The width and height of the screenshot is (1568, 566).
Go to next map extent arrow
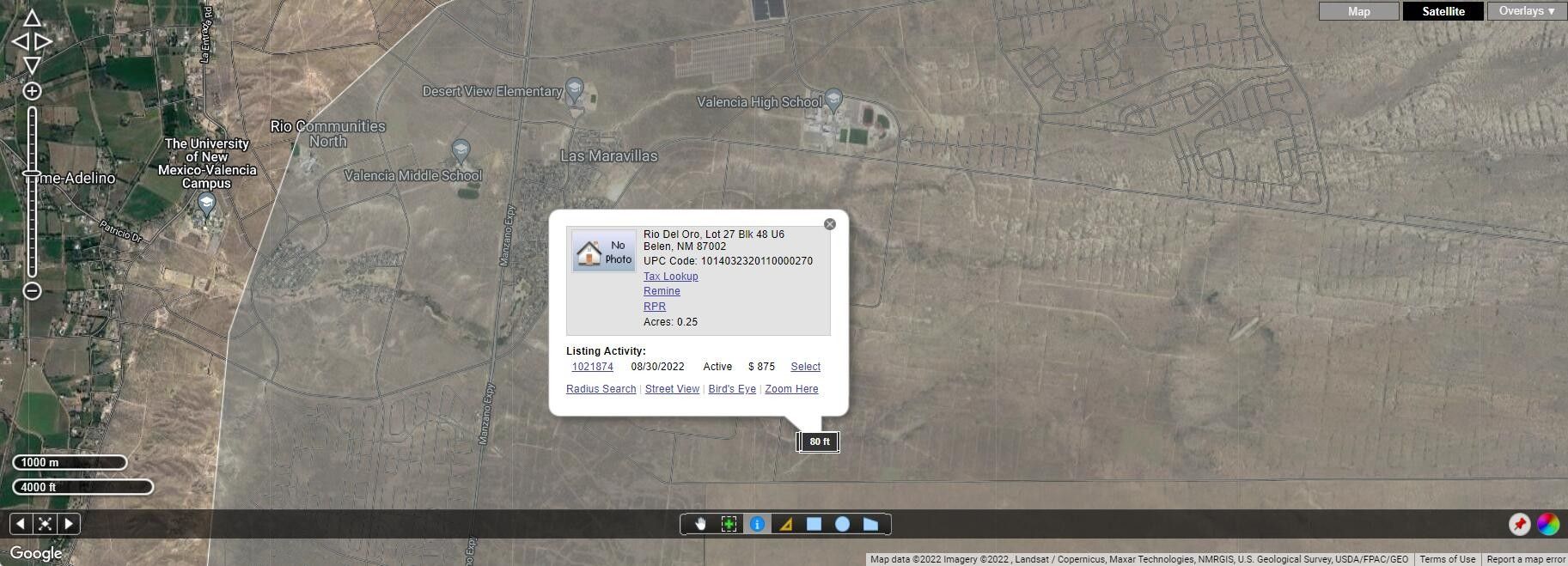[69, 523]
